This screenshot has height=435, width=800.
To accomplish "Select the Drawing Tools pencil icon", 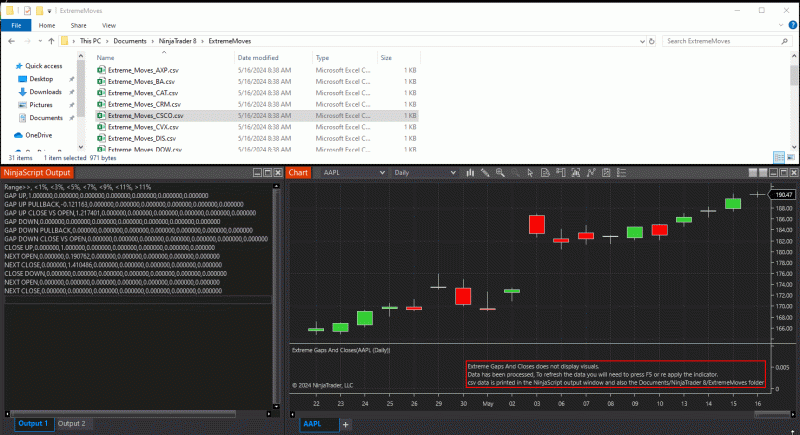I will pyautogui.click(x=485, y=173).
